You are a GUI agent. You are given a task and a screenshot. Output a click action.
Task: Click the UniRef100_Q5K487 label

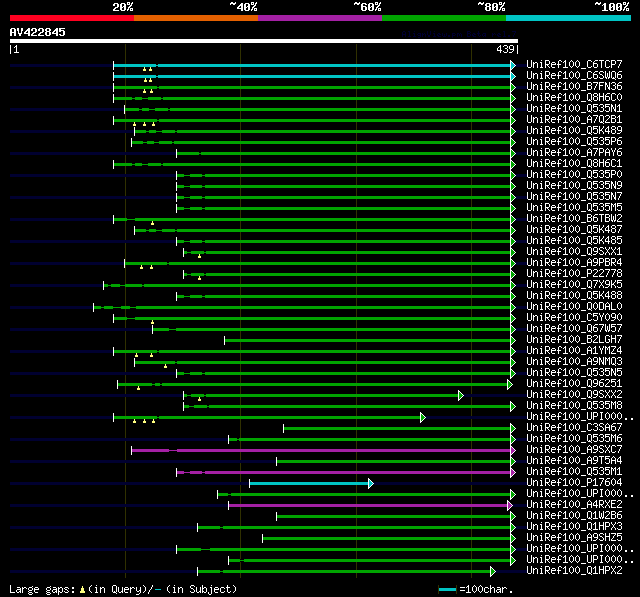coord(574,230)
